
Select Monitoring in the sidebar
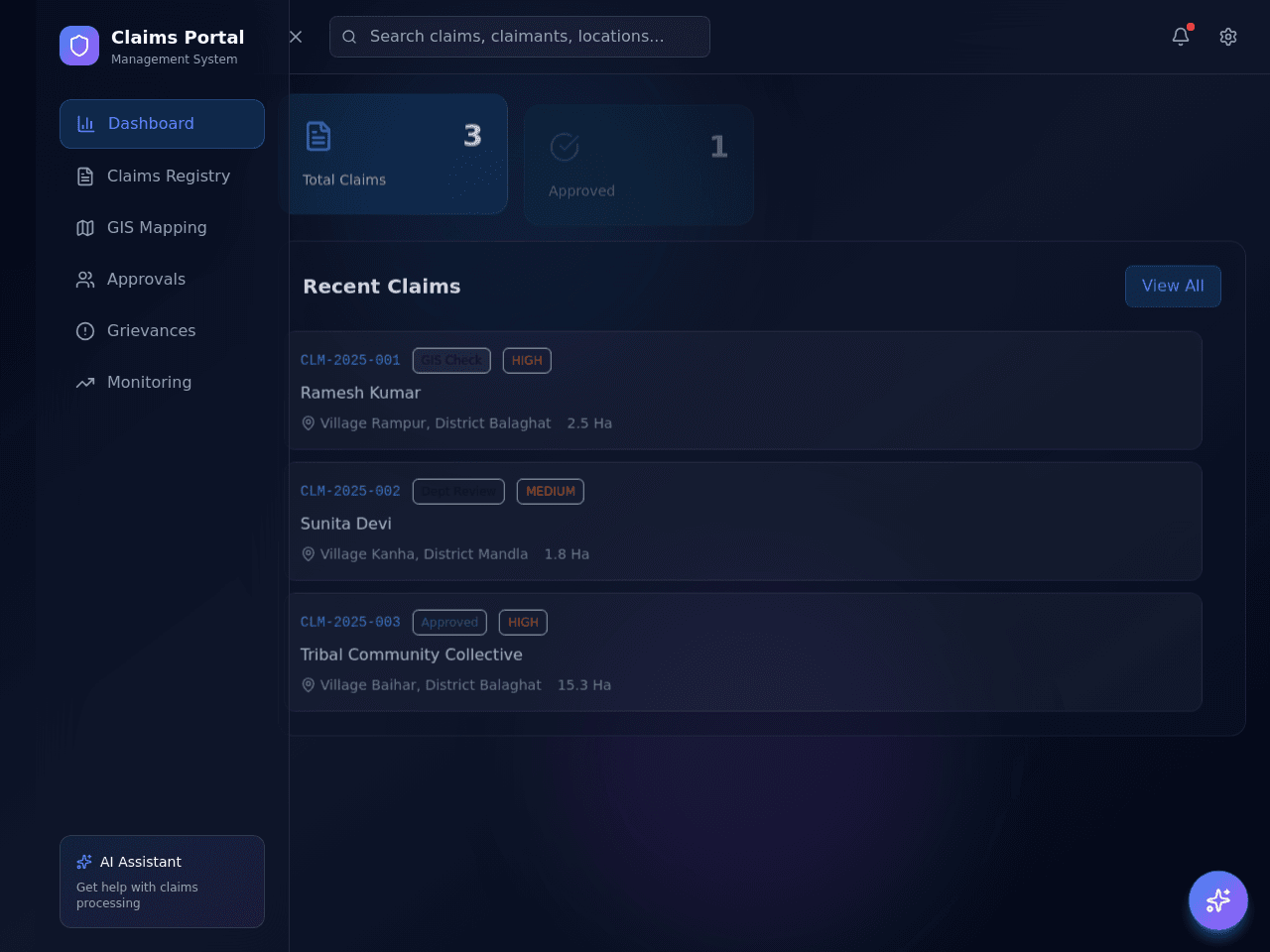pos(162,382)
